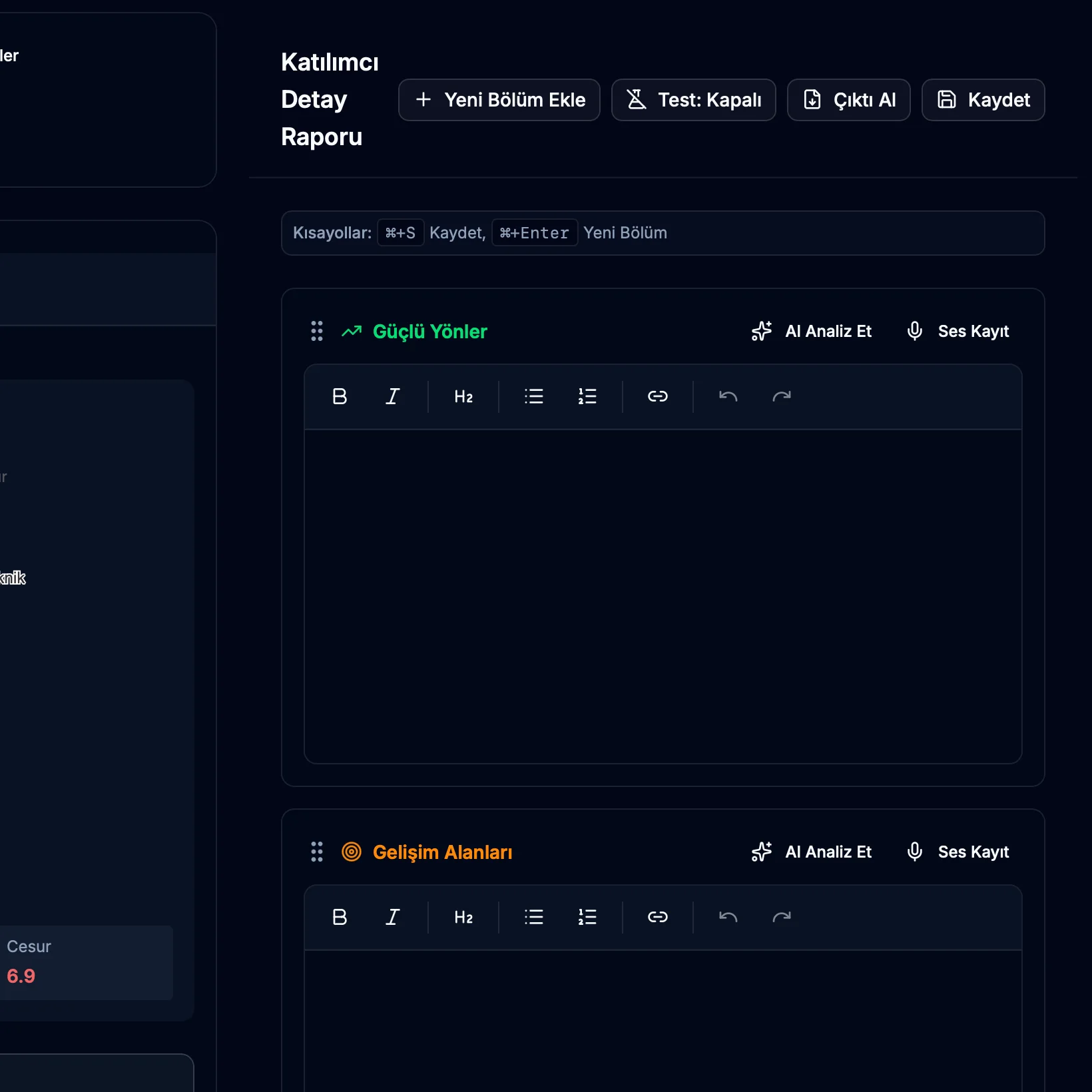Undo last edit in Güçlü Yönler editor

pos(728,397)
